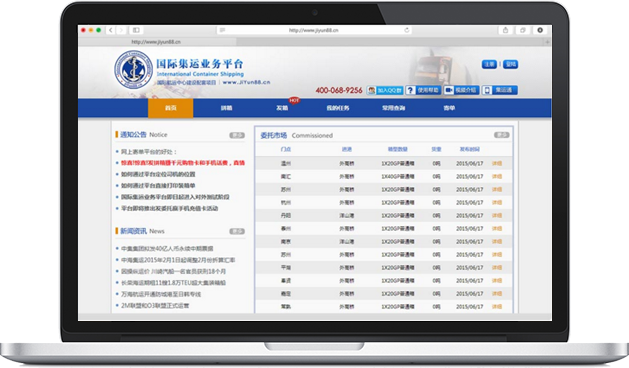Toggle the Safari sidebar button
Image resolution: width=629 pixels, height=368 pixels.
point(136,30)
